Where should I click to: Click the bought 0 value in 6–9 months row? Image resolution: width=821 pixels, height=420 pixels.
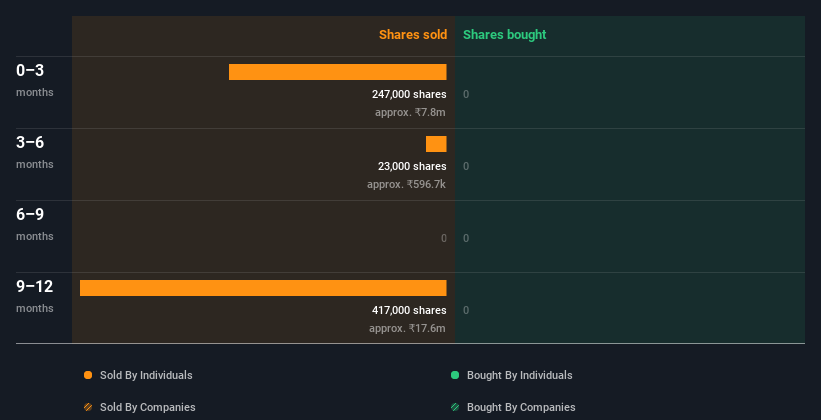click(466, 238)
